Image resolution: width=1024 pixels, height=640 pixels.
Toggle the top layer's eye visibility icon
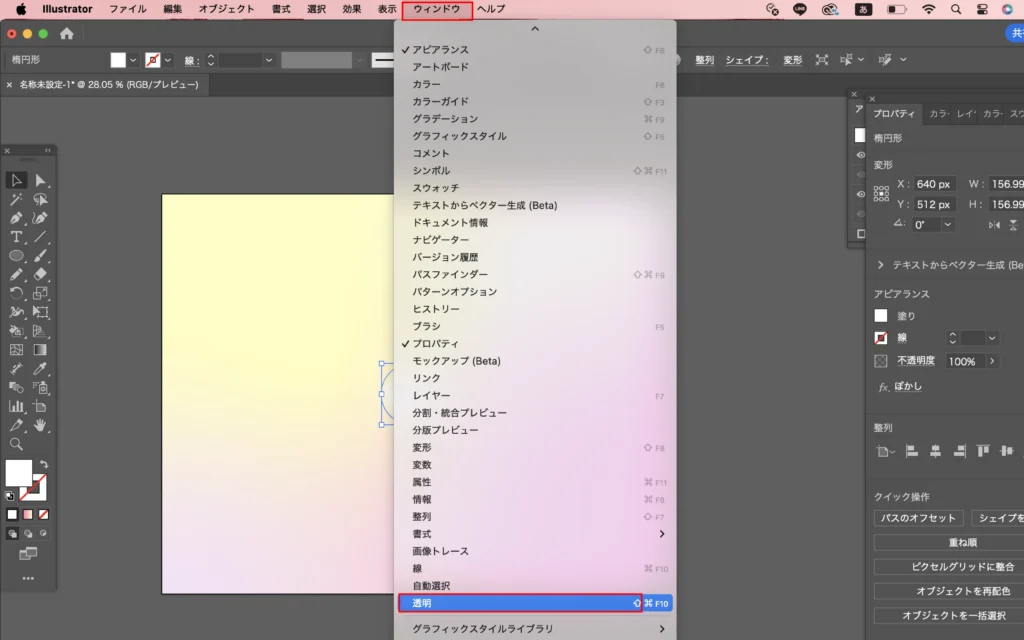pyautogui.click(x=860, y=155)
